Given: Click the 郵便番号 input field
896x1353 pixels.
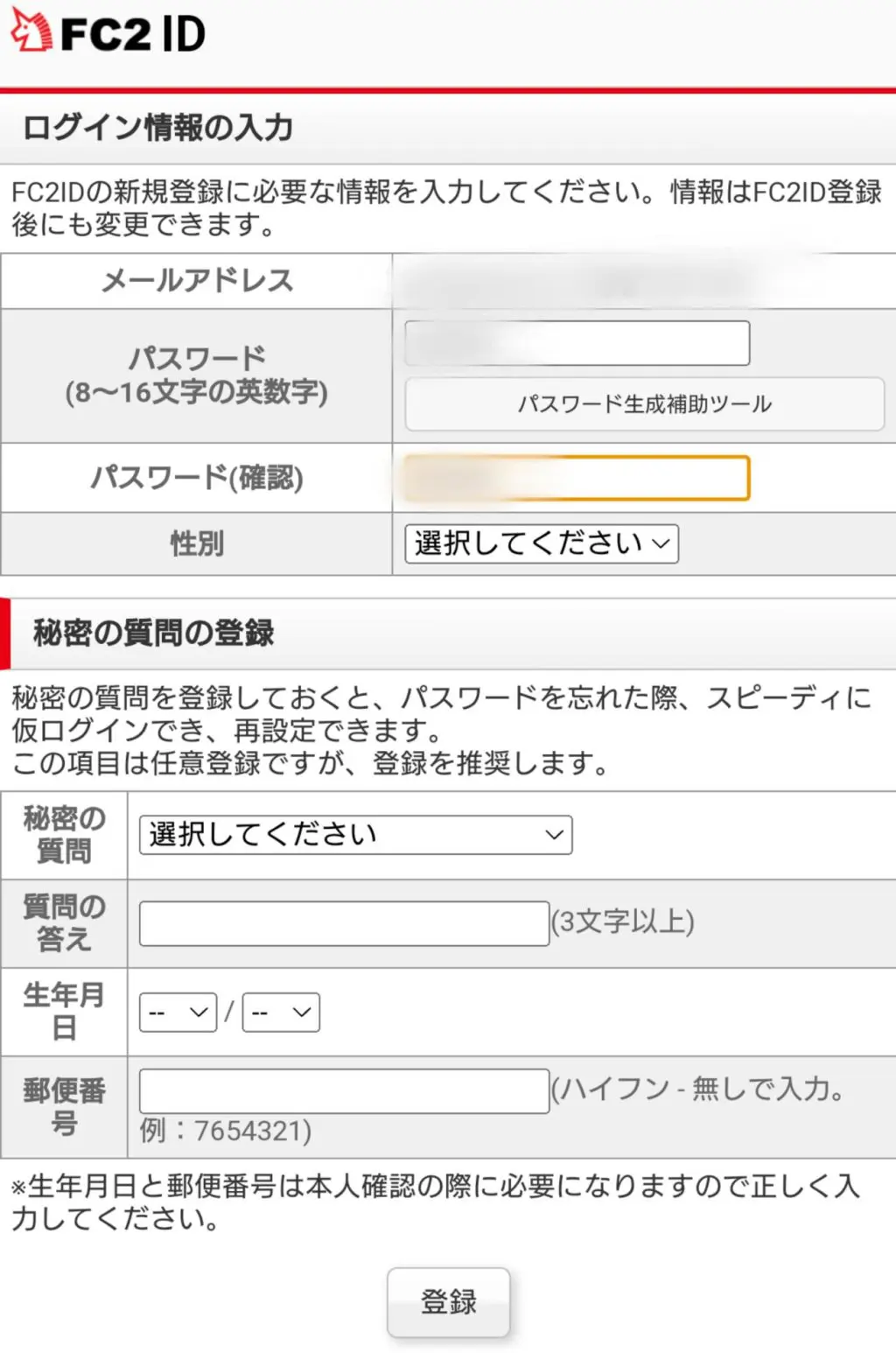Looking at the screenshot, I should 344,1090.
